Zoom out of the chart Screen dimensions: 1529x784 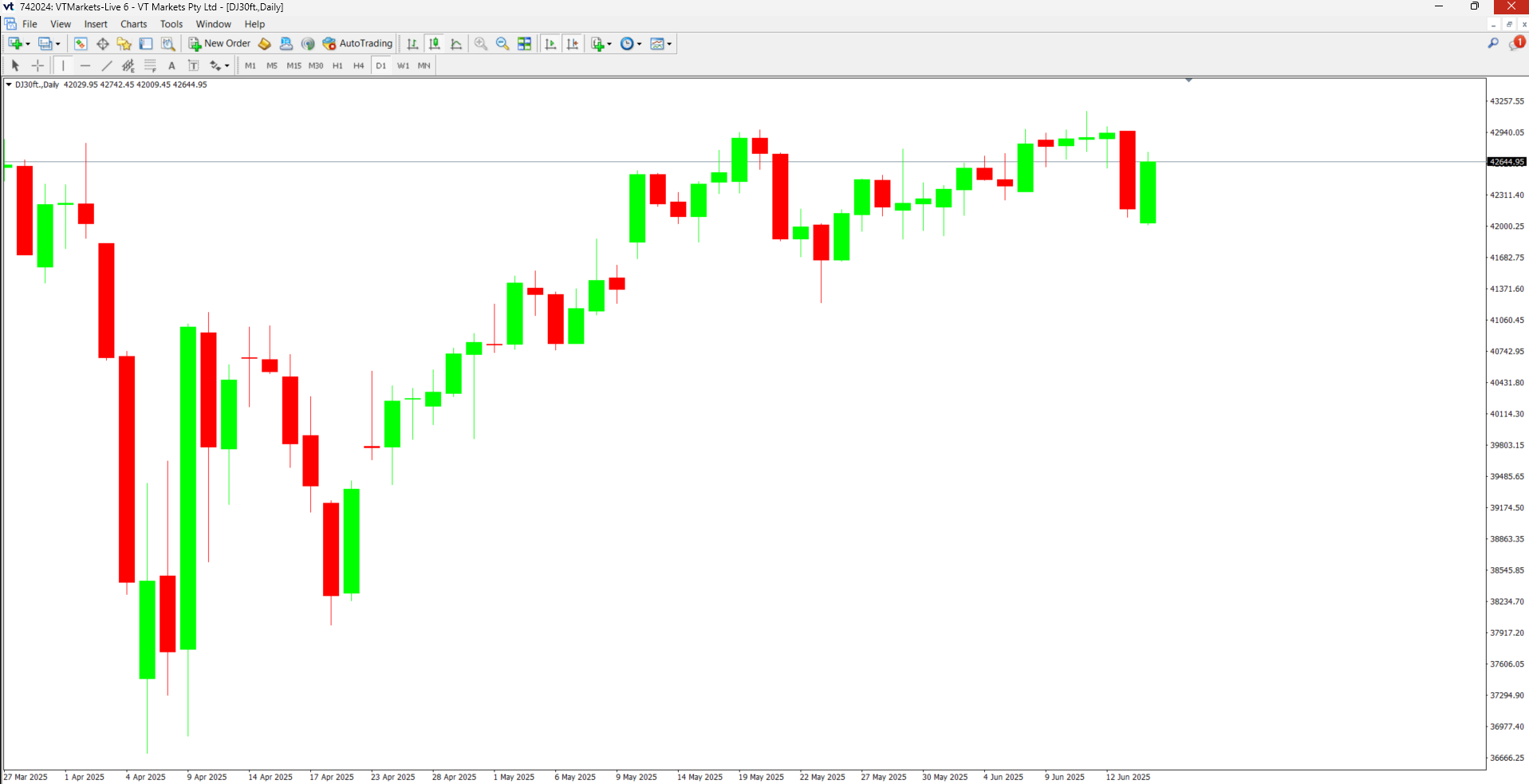502,44
